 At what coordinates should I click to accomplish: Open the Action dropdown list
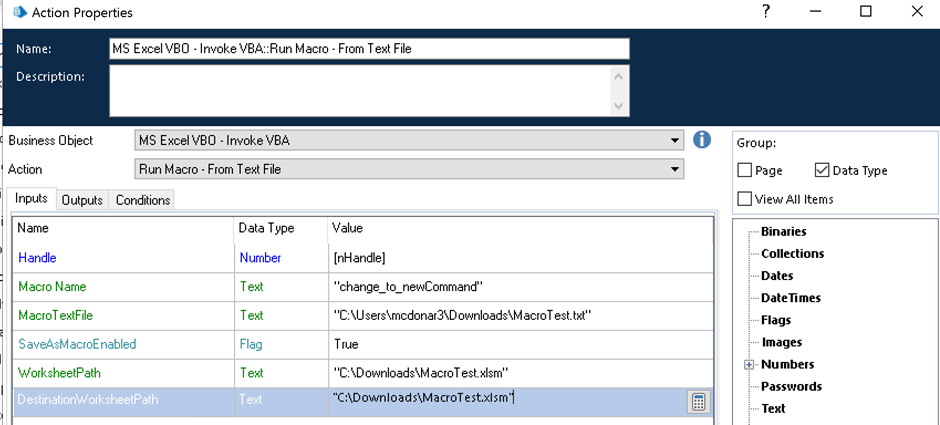676,169
